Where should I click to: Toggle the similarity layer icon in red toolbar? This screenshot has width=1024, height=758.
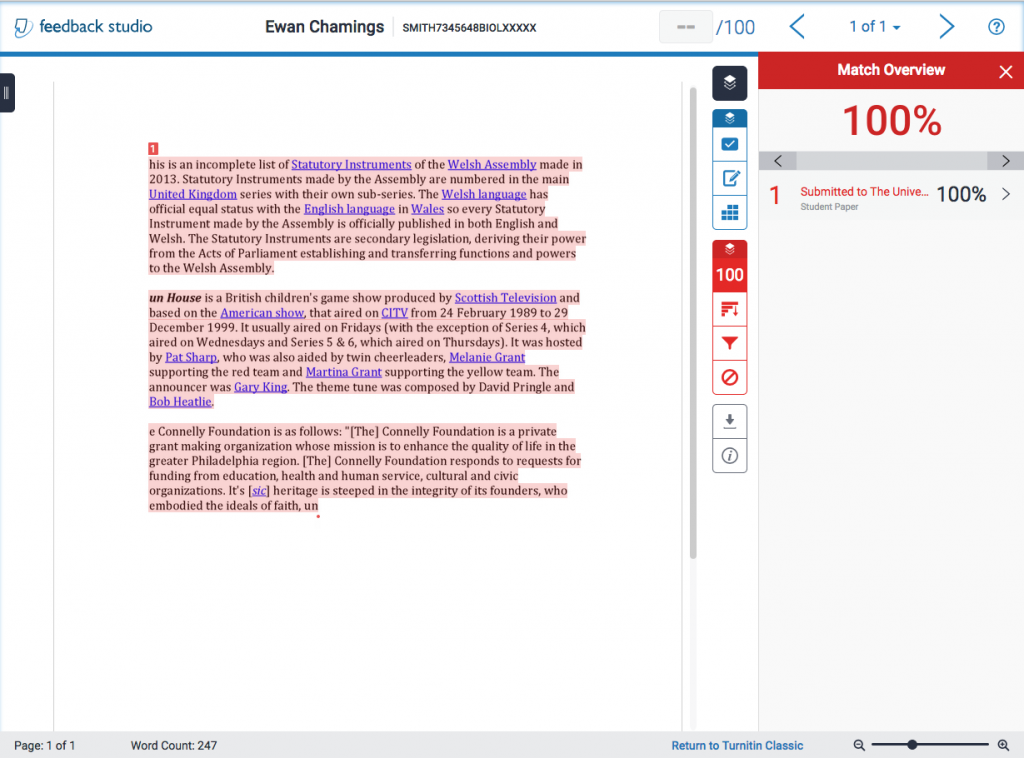(x=729, y=249)
